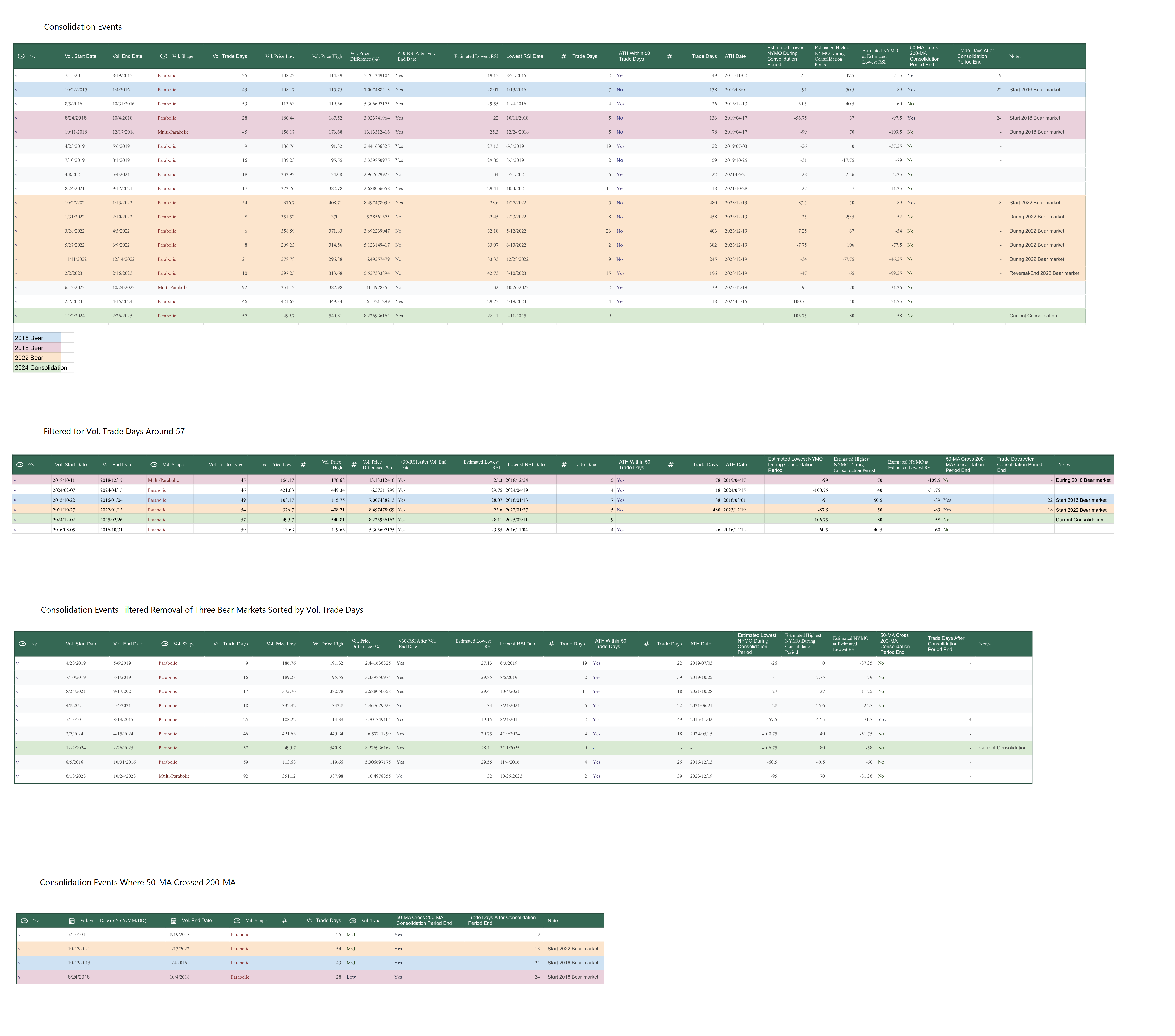This screenshot has width=1175, height=1036.
Task: Open the Vol. Type dropdown icon in bottom table
Action: coord(353,921)
